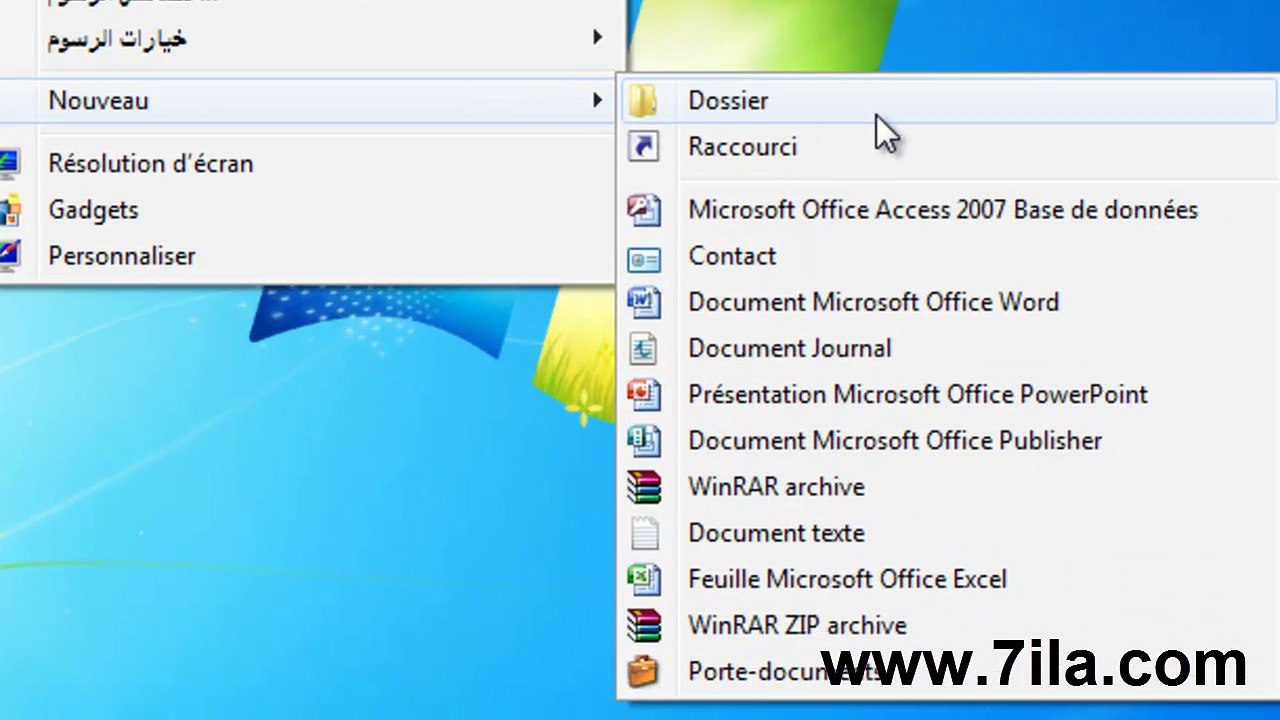1280x720 pixels.
Task: Click the PowerPoint presentation icon
Action: point(643,394)
